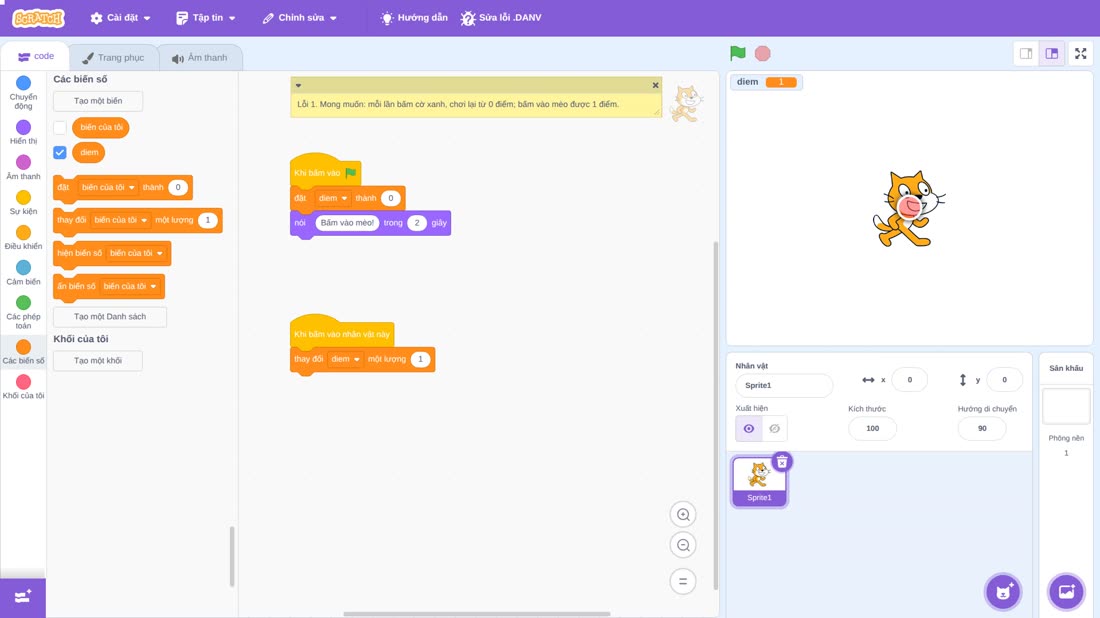Click Tạo một Danh sách button
This screenshot has height=618, width=1100.
(110, 316)
